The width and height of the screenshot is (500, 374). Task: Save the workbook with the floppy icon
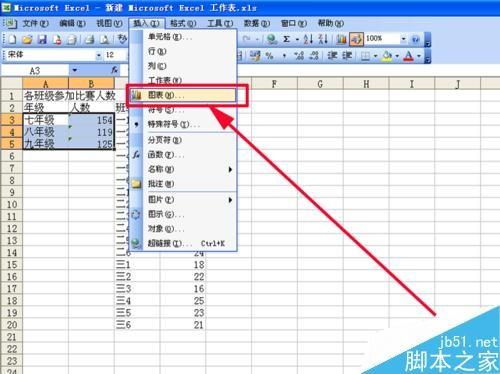pos(42,39)
